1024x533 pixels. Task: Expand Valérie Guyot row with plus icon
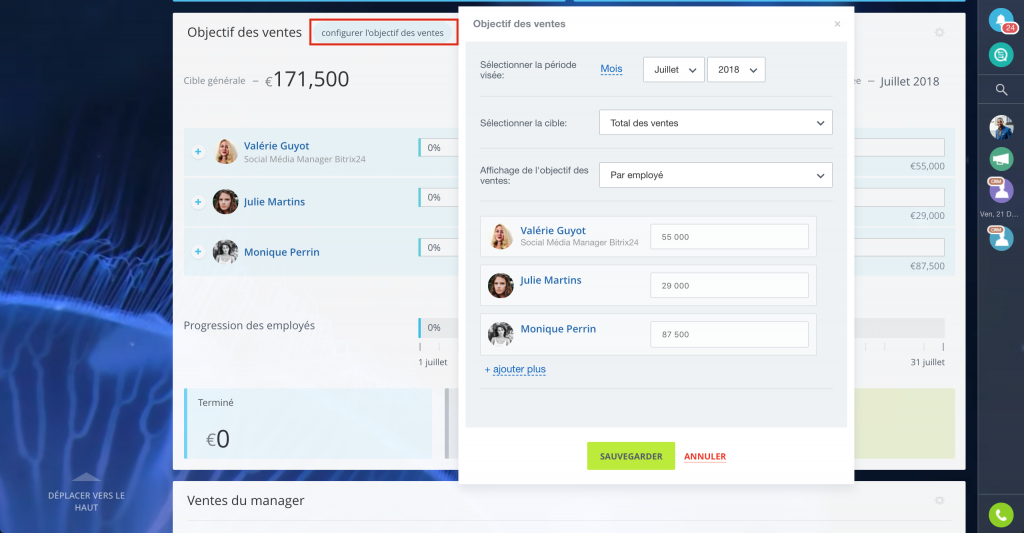(198, 152)
